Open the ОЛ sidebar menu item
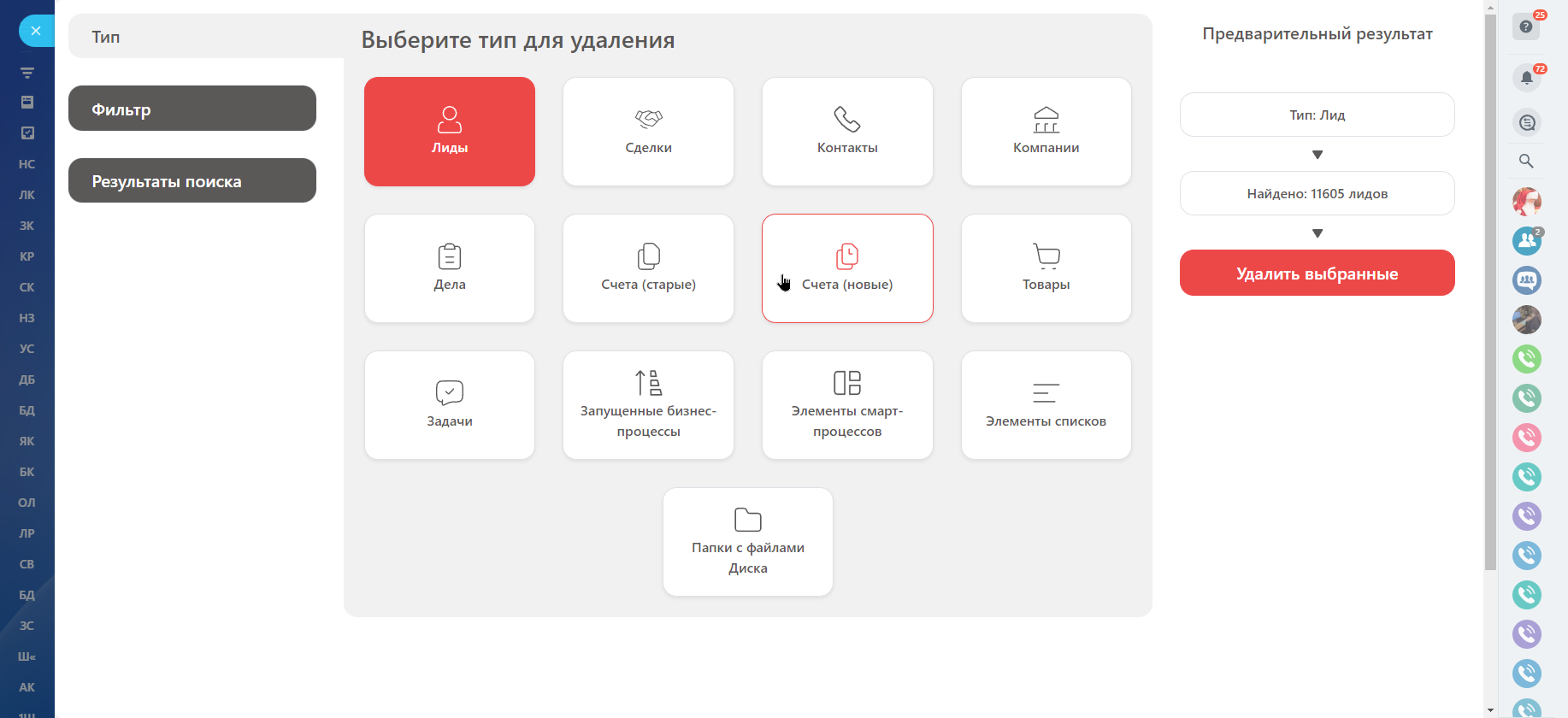The image size is (1568, 718). click(x=27, y=503)
